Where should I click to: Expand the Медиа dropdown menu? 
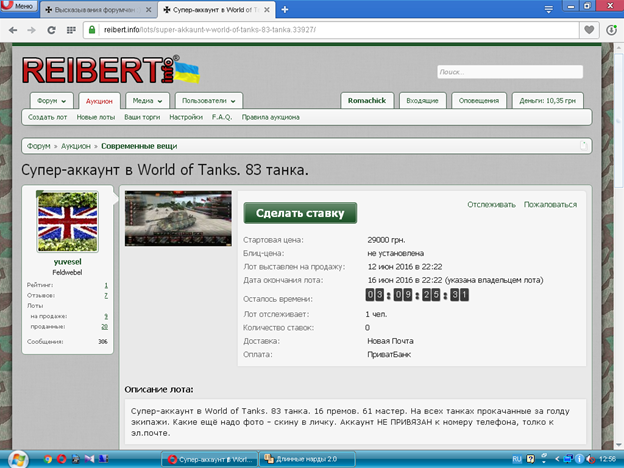(147, 101)
